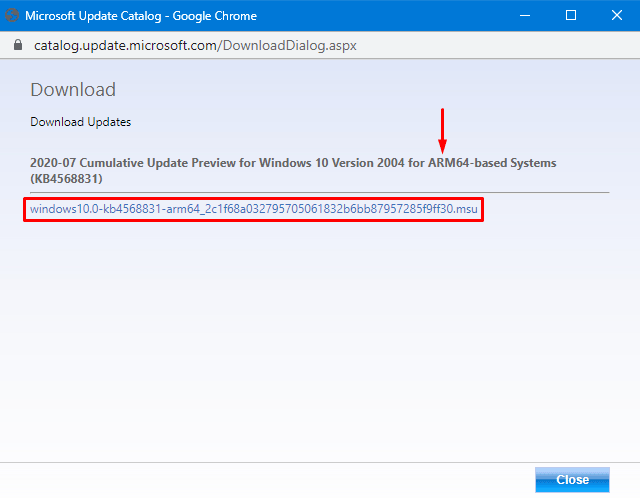Download the windows10.0-kb4568831-arm64 .msu file

click(x=254, y=209)
